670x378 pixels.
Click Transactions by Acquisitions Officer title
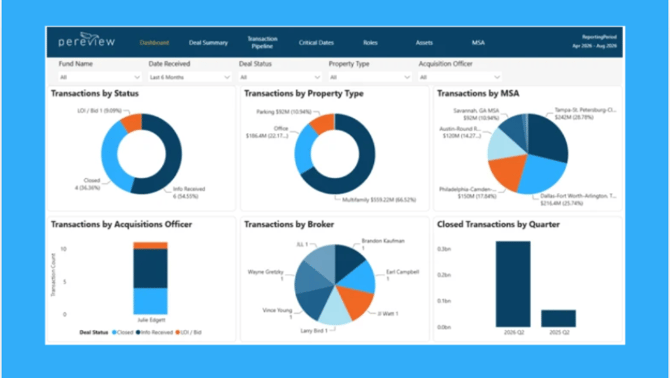[x=121, y=224]
